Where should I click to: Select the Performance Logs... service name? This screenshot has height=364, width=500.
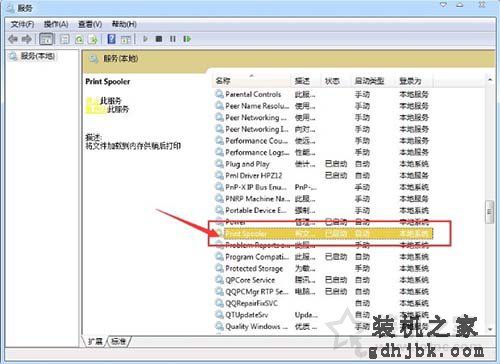(x=257, y=152)
